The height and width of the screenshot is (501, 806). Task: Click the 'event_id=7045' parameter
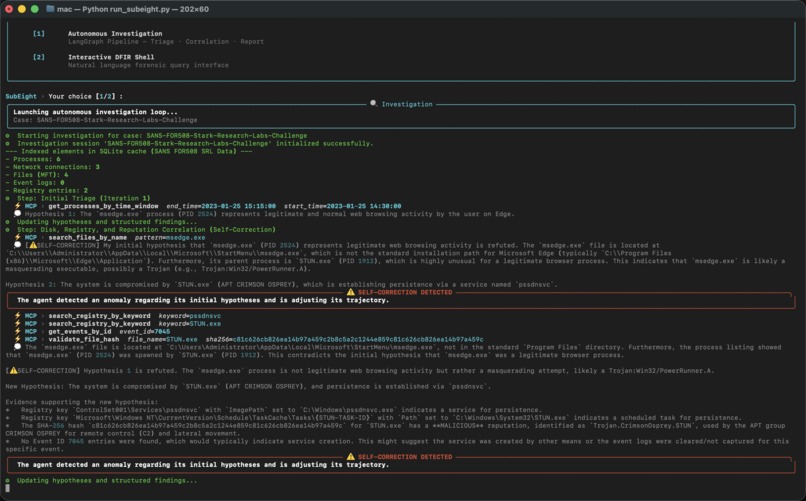[144, 331]
